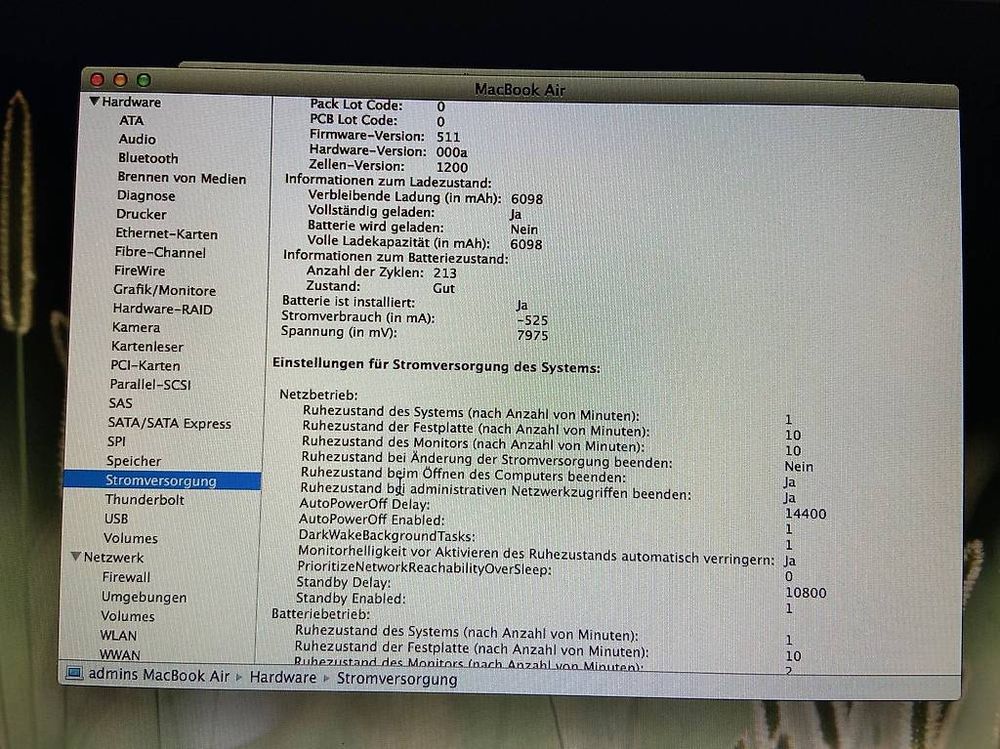The height and width of the screenshot is (749, 1000).
Task: Select SPI in the sidebar
Action: pyautogui.click(x=117, y=441)
